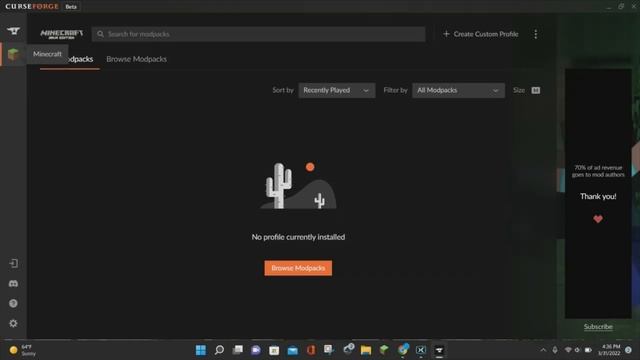Toggle the Size grid view icon

536,90
